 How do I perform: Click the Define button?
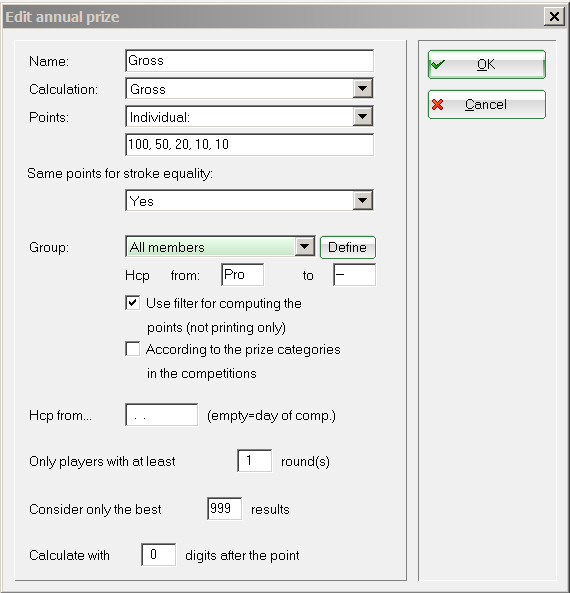(348, 247)
